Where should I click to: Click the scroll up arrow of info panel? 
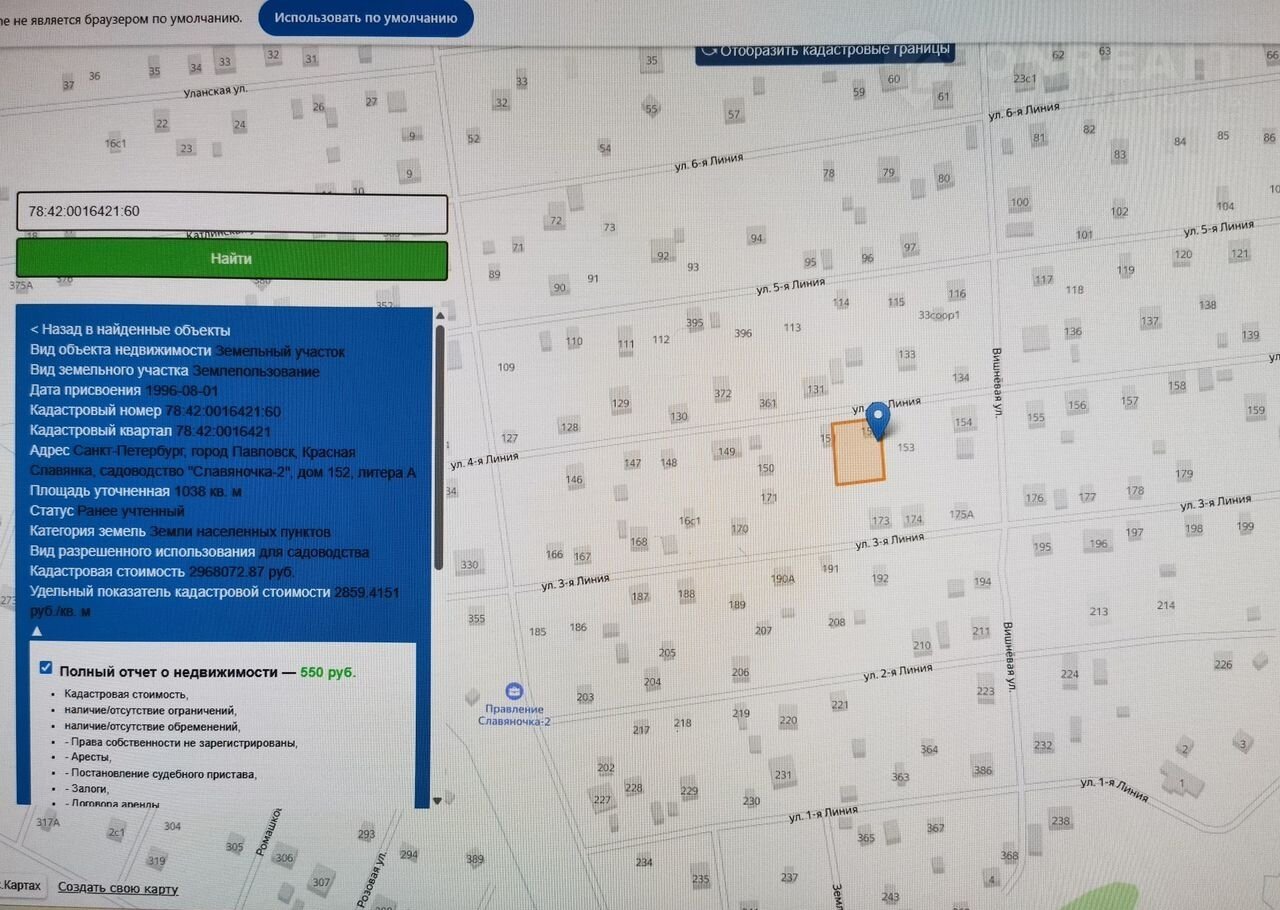click(x=438, y=315)
